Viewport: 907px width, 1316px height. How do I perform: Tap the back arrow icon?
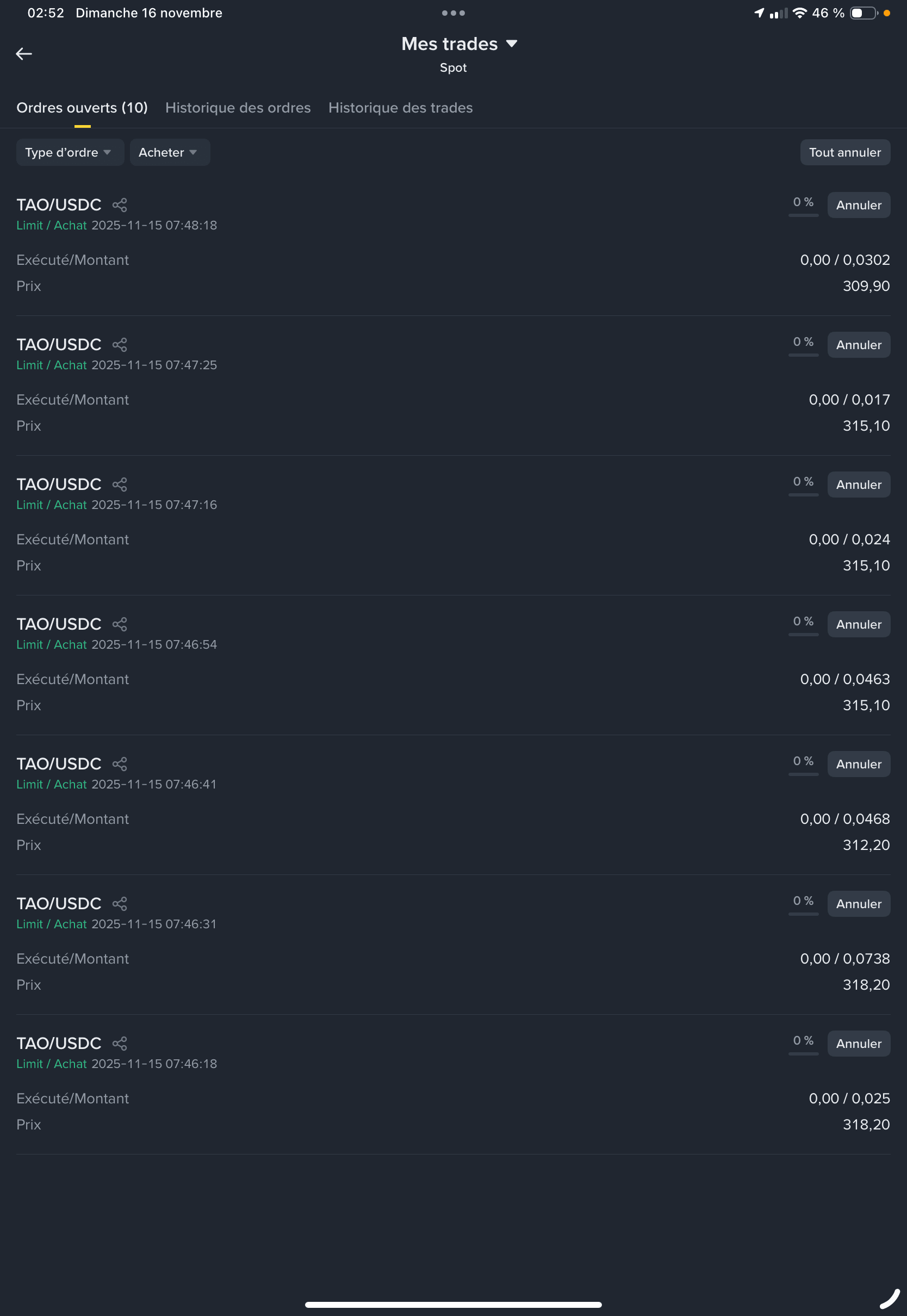(24, 54)
